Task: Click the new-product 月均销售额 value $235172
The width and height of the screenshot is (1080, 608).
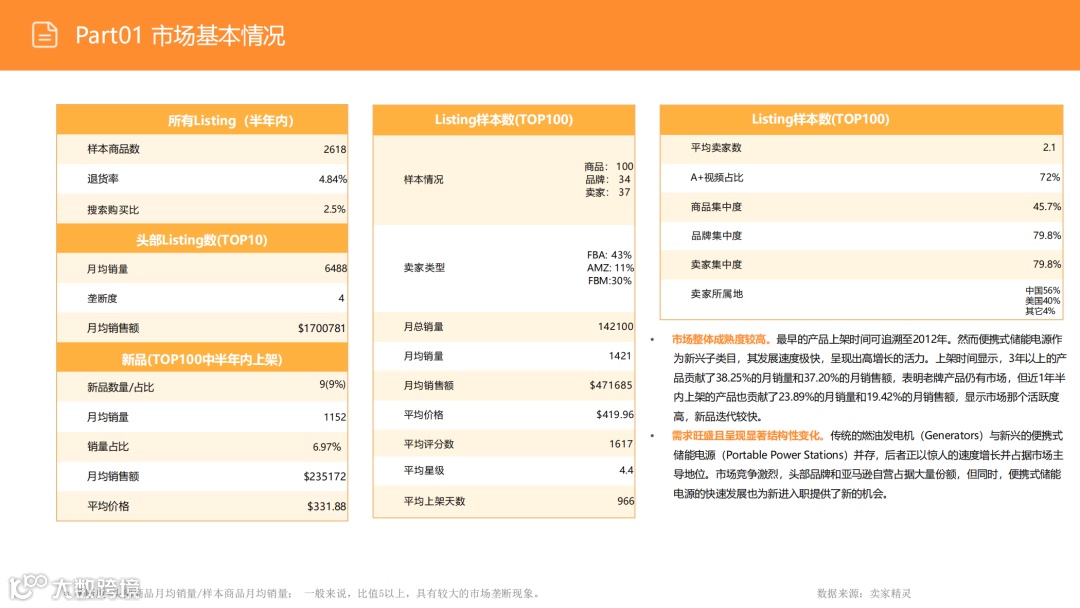Action: pyautogui.click(x=325, y=476)
